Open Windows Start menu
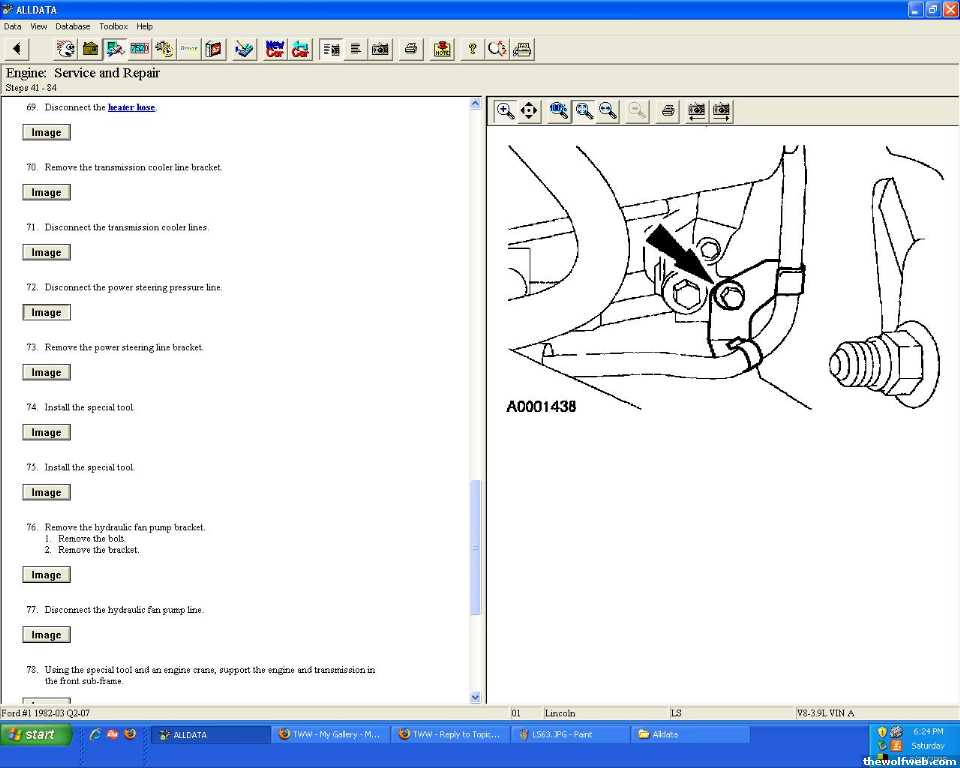This screenshot has width=960, height=768. (37, 735)
